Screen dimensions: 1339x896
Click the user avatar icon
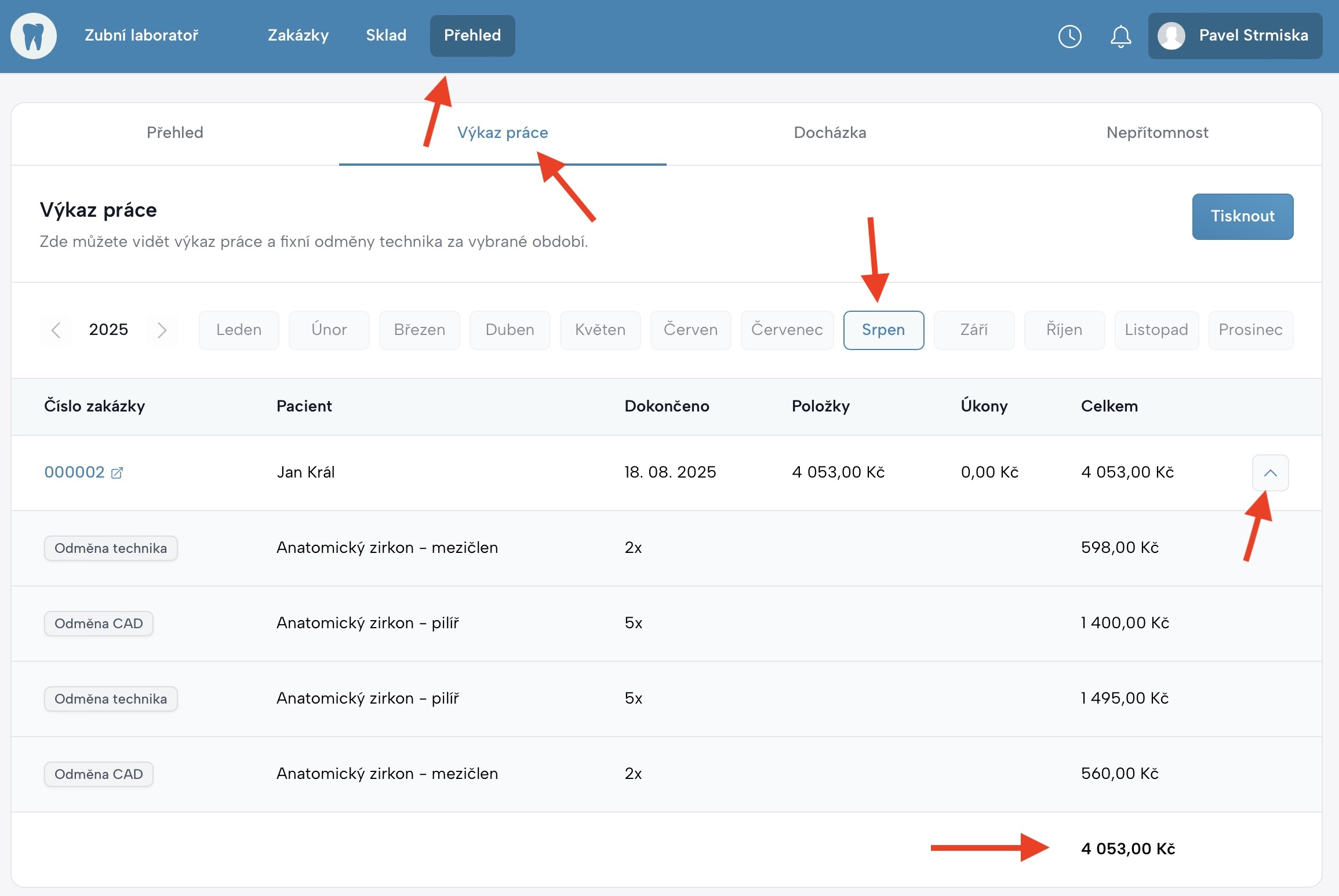[x=1171, y=36]
